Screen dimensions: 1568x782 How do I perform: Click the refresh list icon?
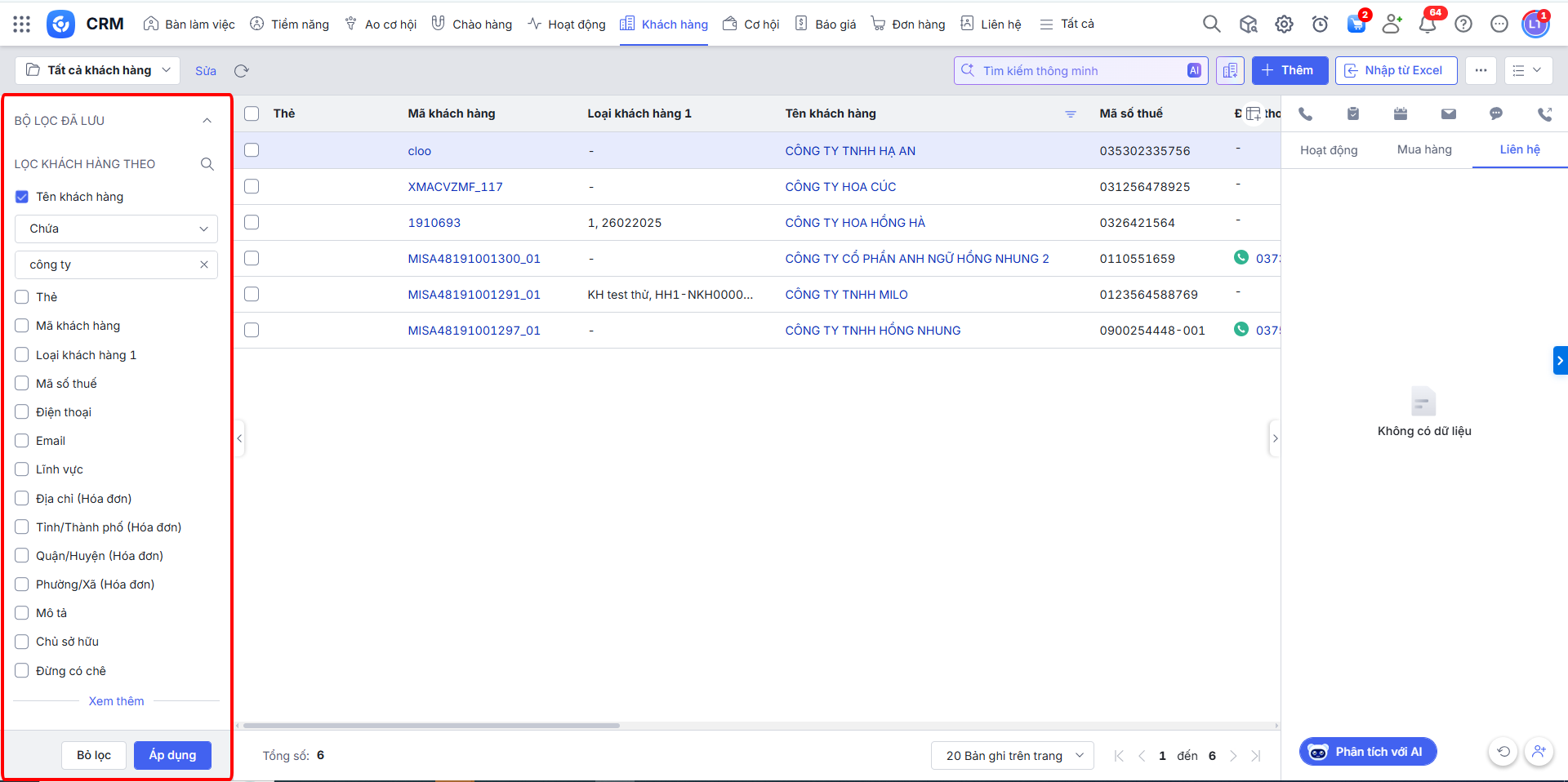tap(241, 71)
